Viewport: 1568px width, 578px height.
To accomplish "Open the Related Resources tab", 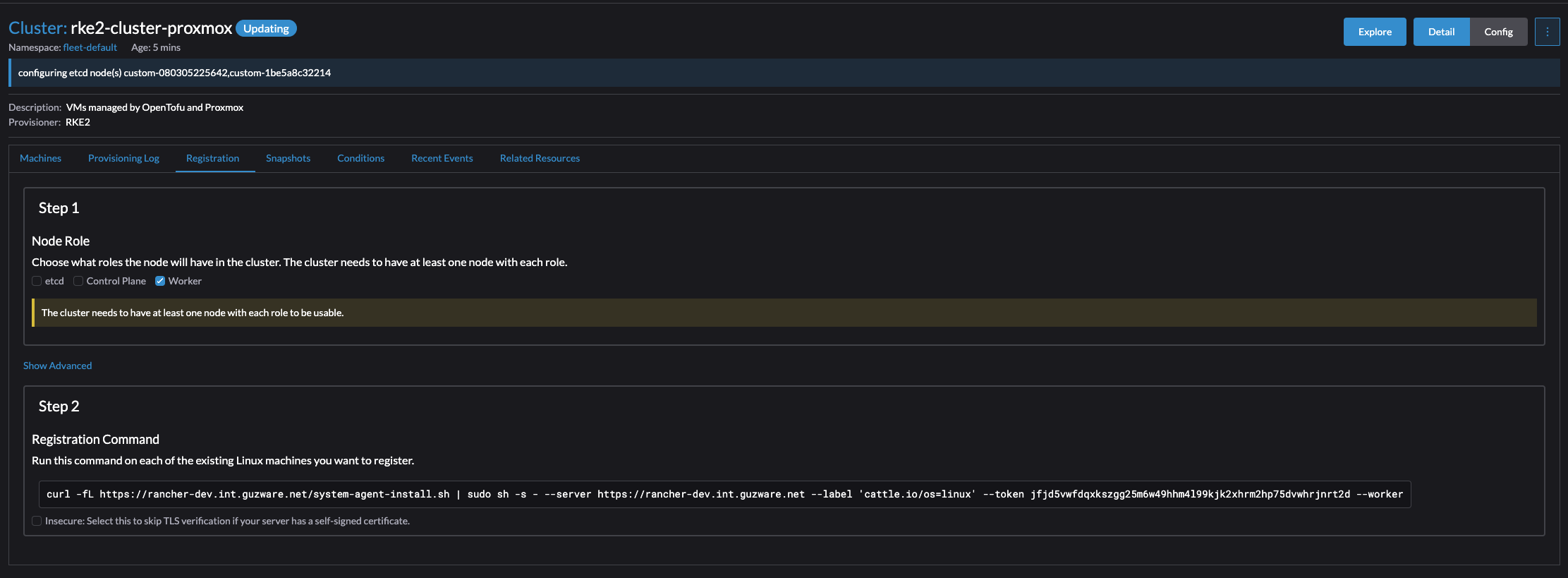I will (540, 158).
